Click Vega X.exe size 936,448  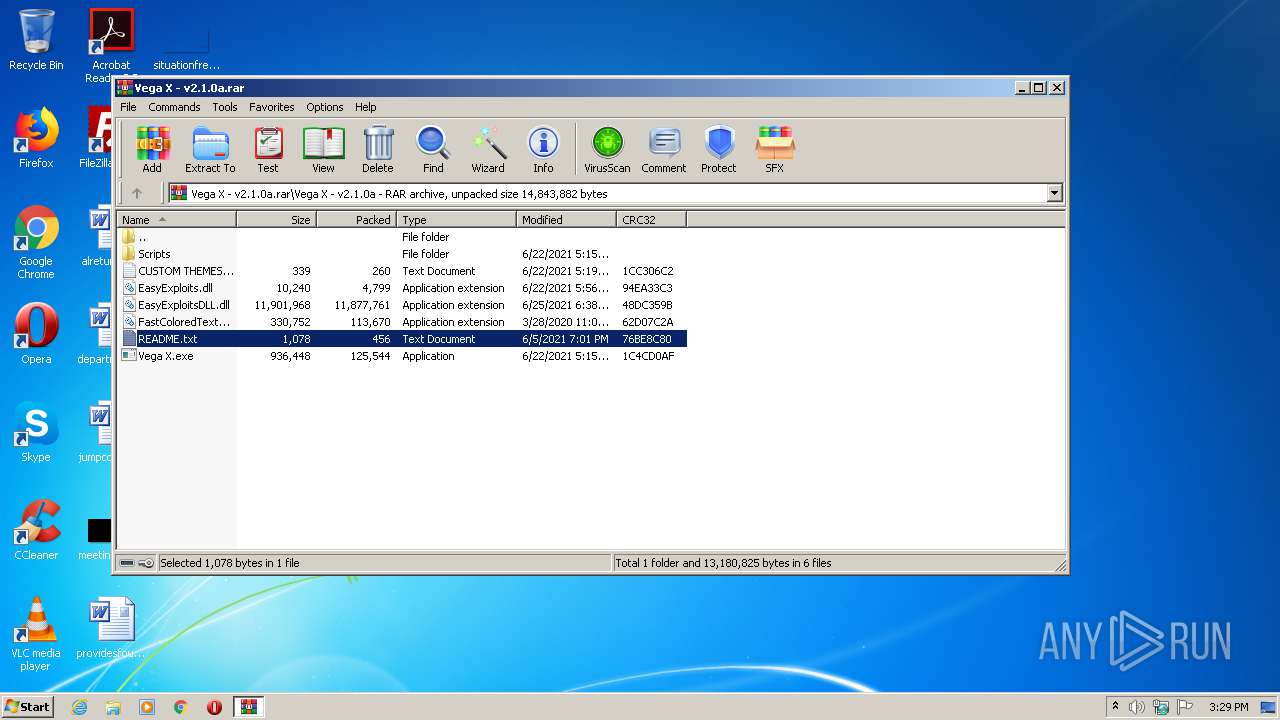[290, 356]
